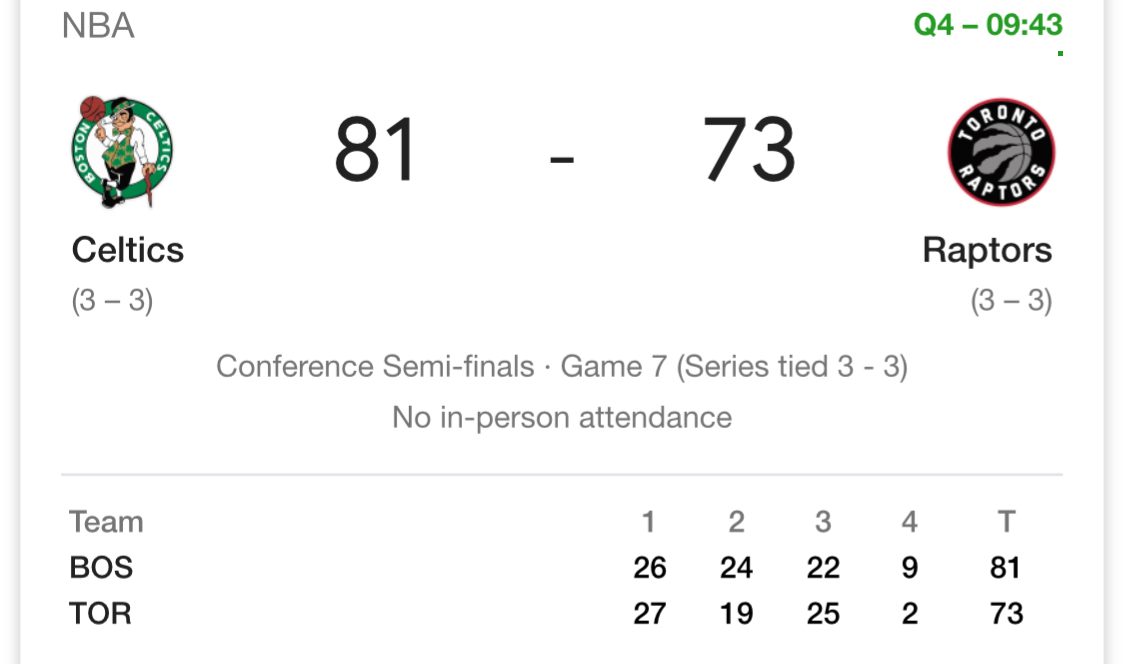Select the Raptors (3 – 3) series record

(1011, 300)
